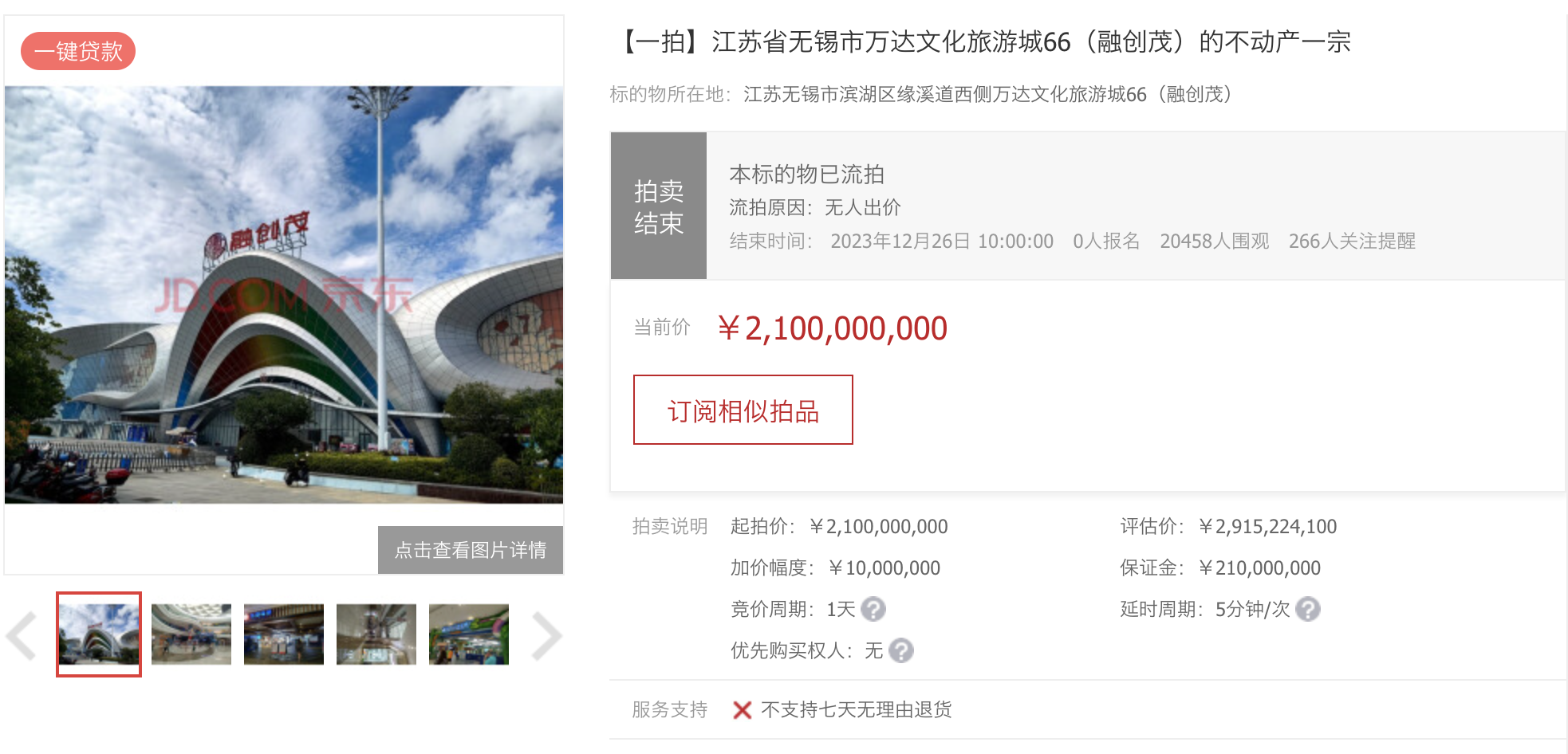Open 点击查看图片详情 image details
Viewport: 1568px width, 754px height.
(471, 550)
